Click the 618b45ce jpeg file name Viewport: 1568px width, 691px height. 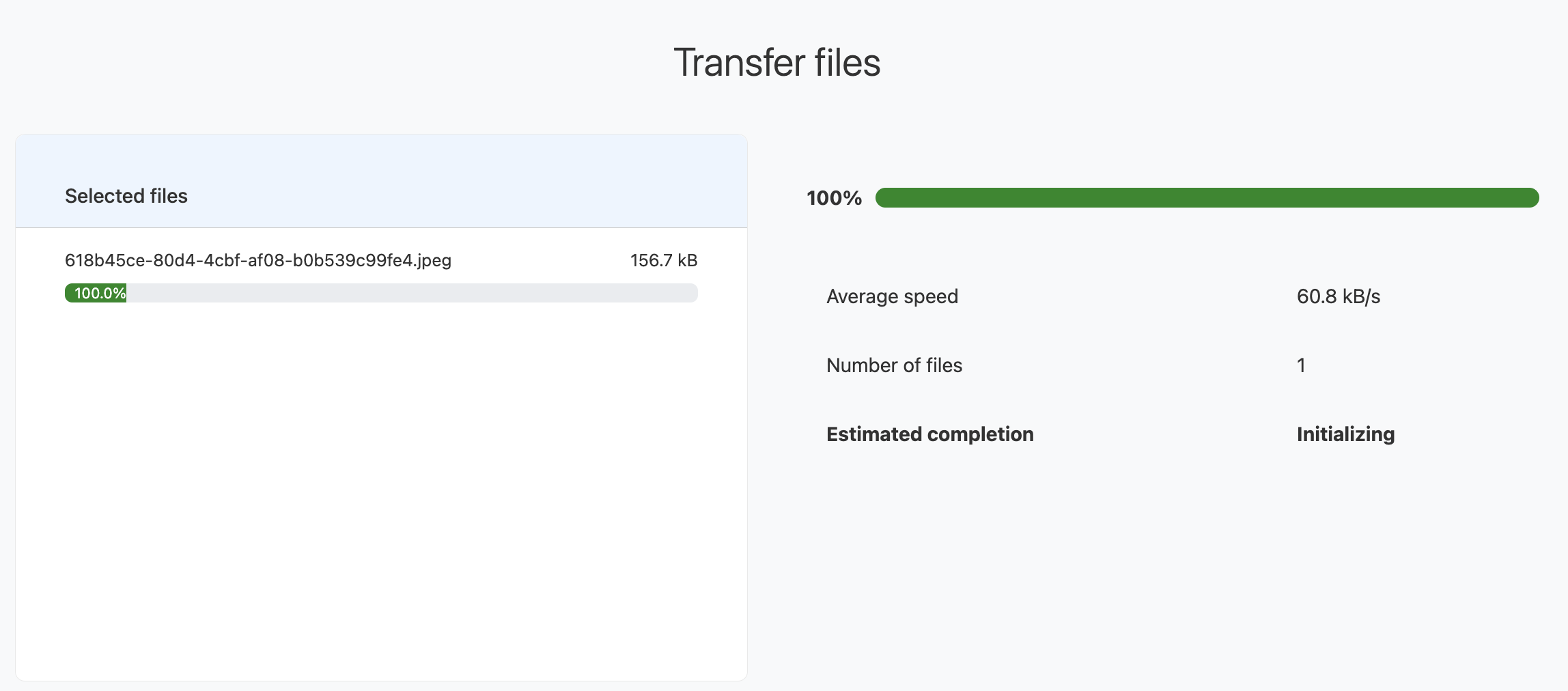point(258,260)
